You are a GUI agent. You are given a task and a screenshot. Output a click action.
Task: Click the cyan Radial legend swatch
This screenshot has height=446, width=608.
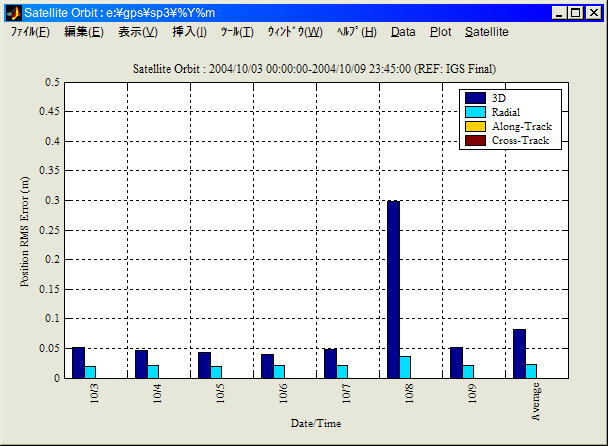pos(476,112)
